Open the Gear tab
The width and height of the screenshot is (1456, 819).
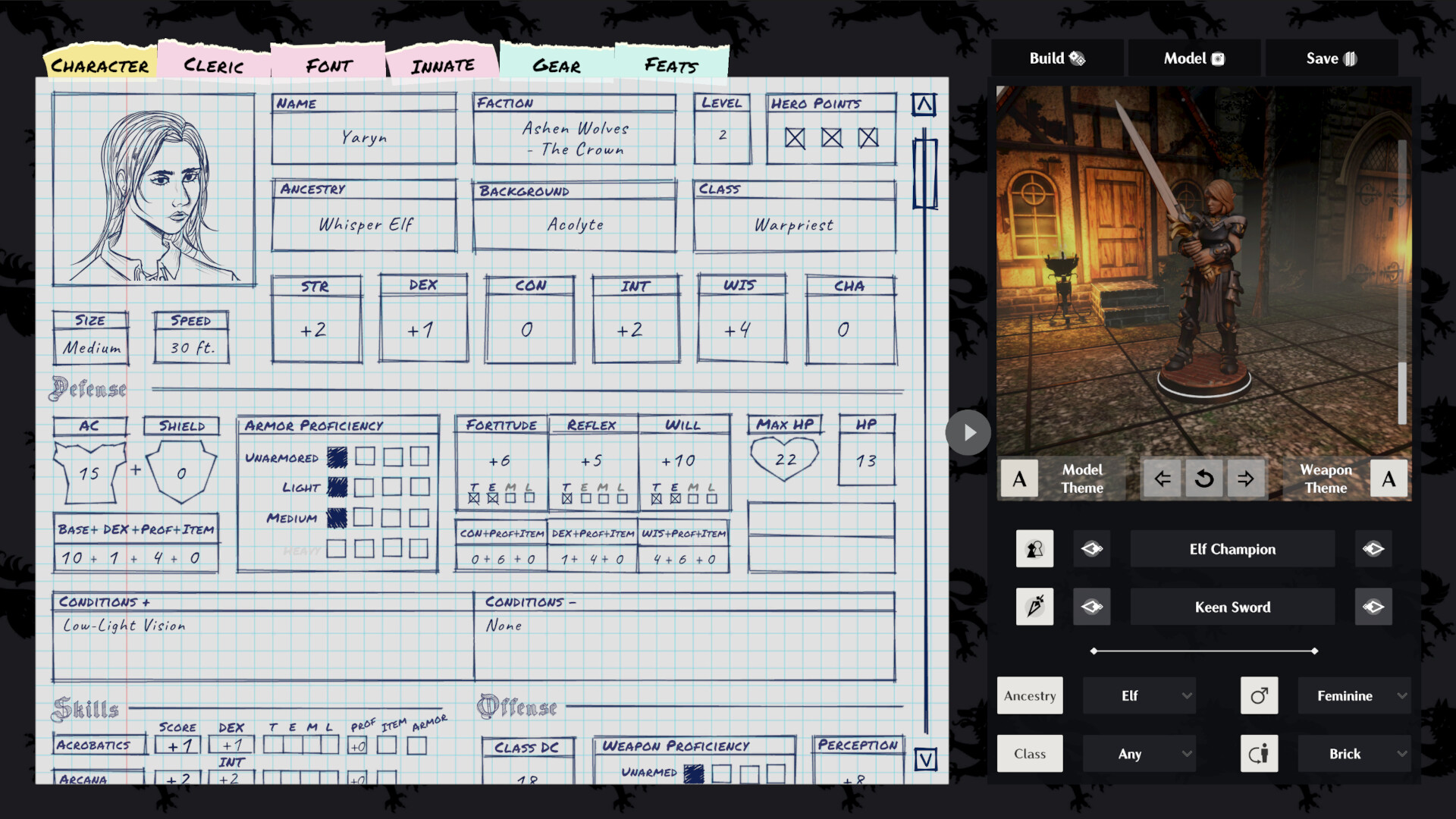coord(557,64)
